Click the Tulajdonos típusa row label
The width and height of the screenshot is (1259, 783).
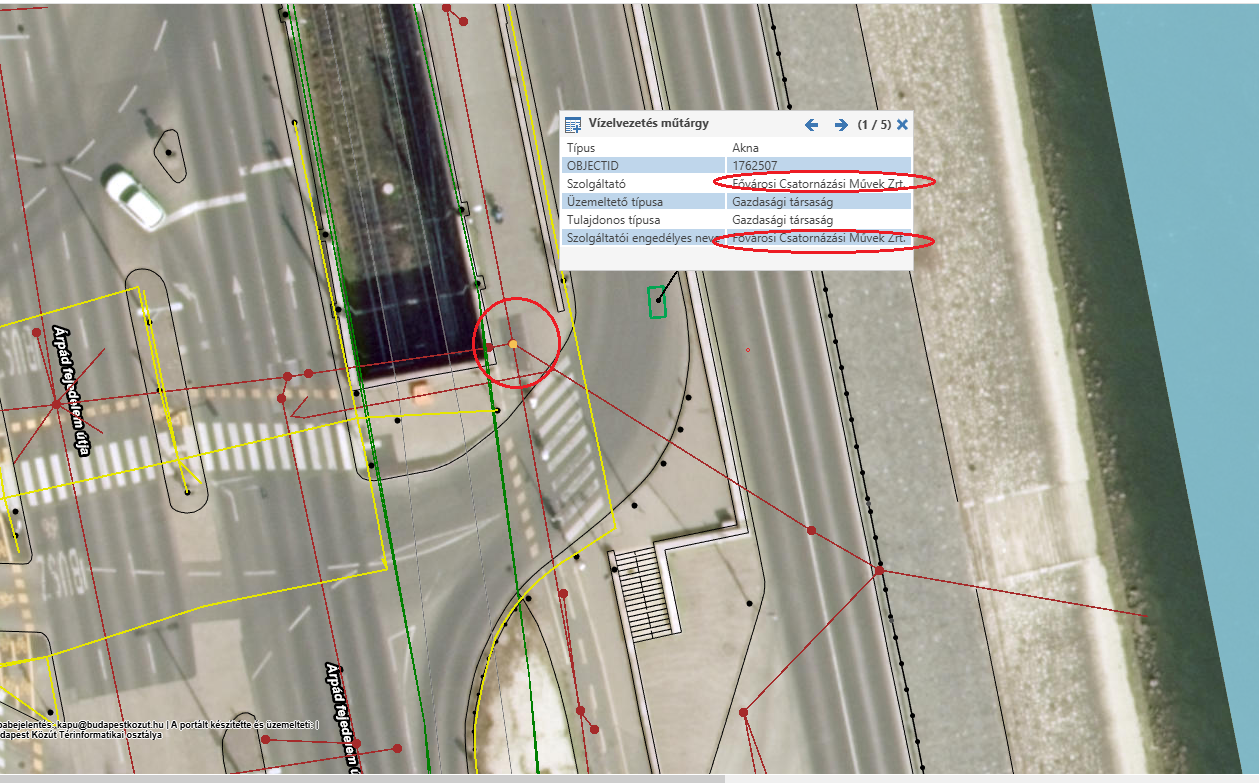tap(614, 220)
